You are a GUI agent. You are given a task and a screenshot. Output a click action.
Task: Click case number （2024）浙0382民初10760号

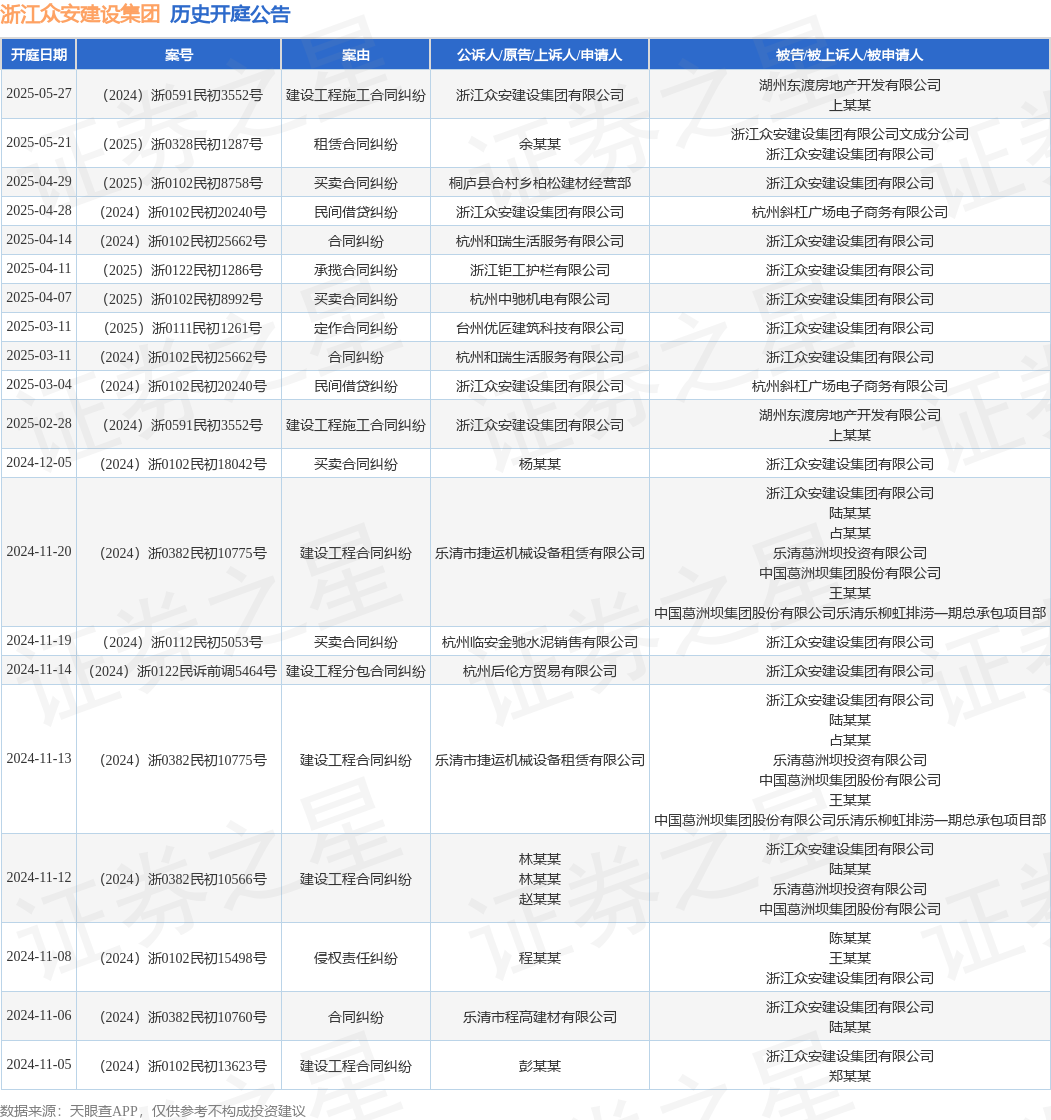tap(179, 1017)
